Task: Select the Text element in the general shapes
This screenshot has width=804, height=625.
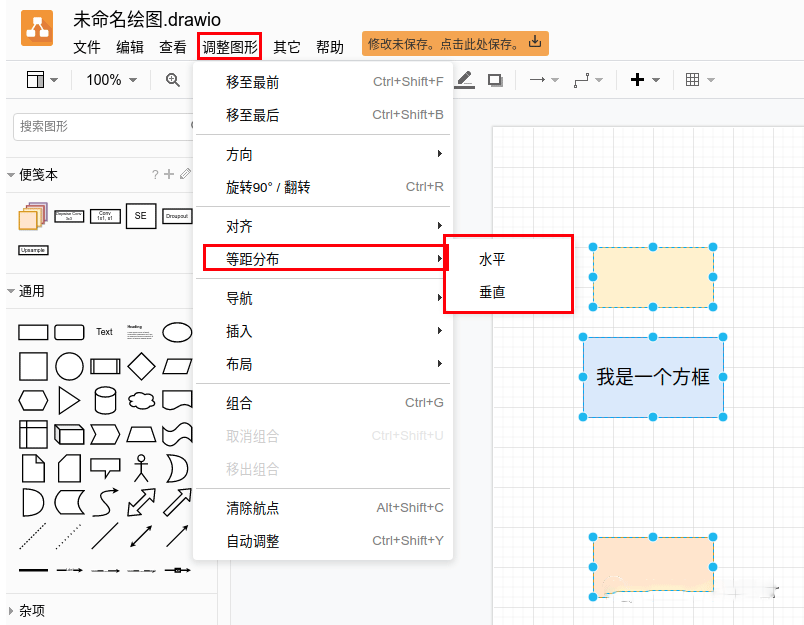Action: (x=104, y=332)
